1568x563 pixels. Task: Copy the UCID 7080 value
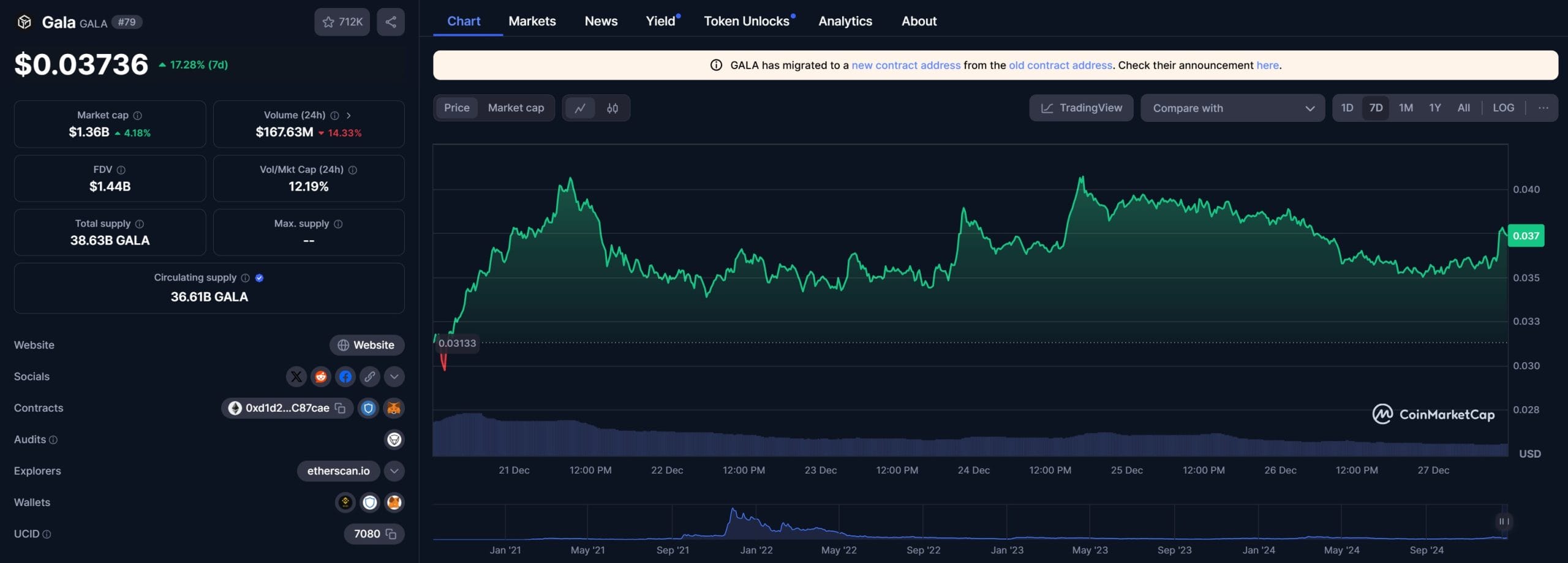tap(391, 534)
